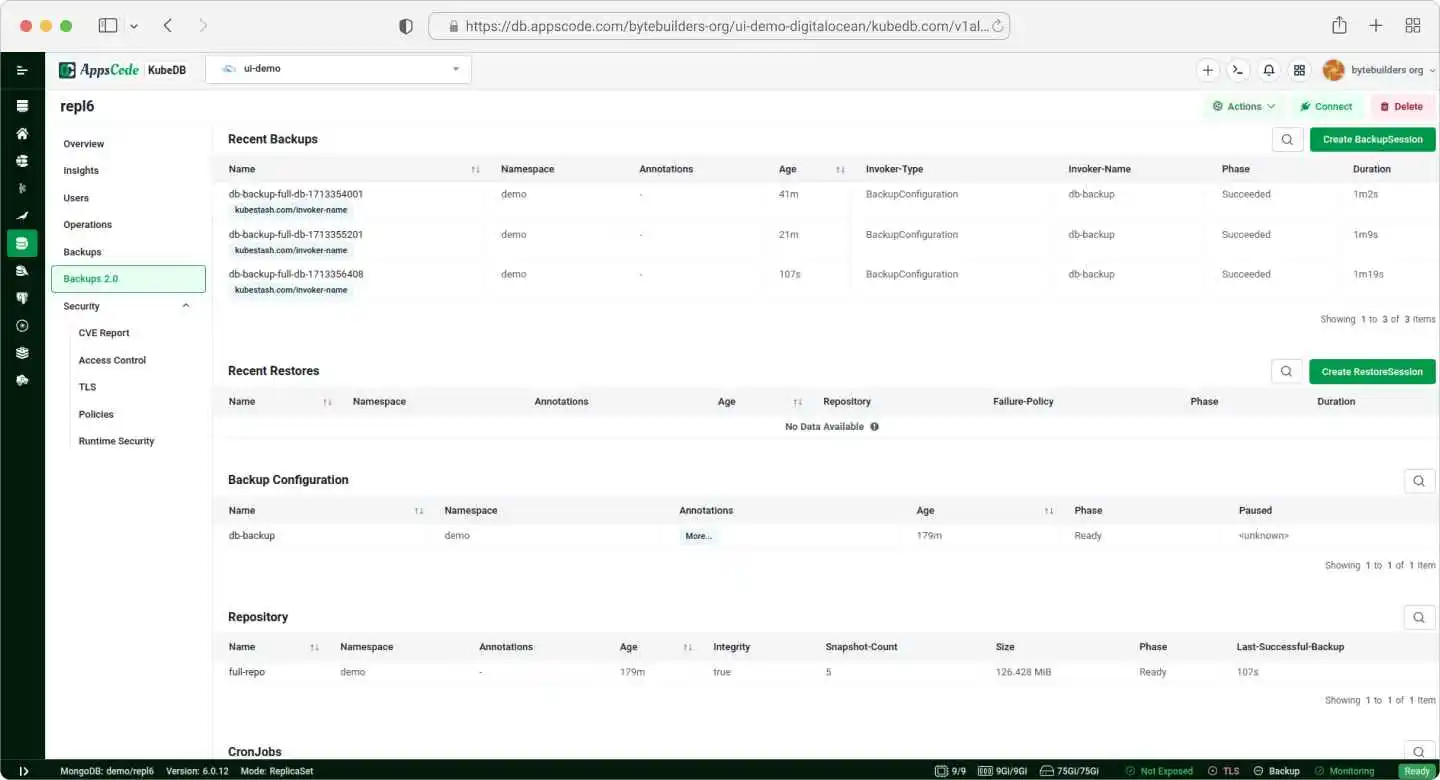
Task: Open the ui-demo cluster dropdown
Action: pyautogui.click(x=338, y=69)
